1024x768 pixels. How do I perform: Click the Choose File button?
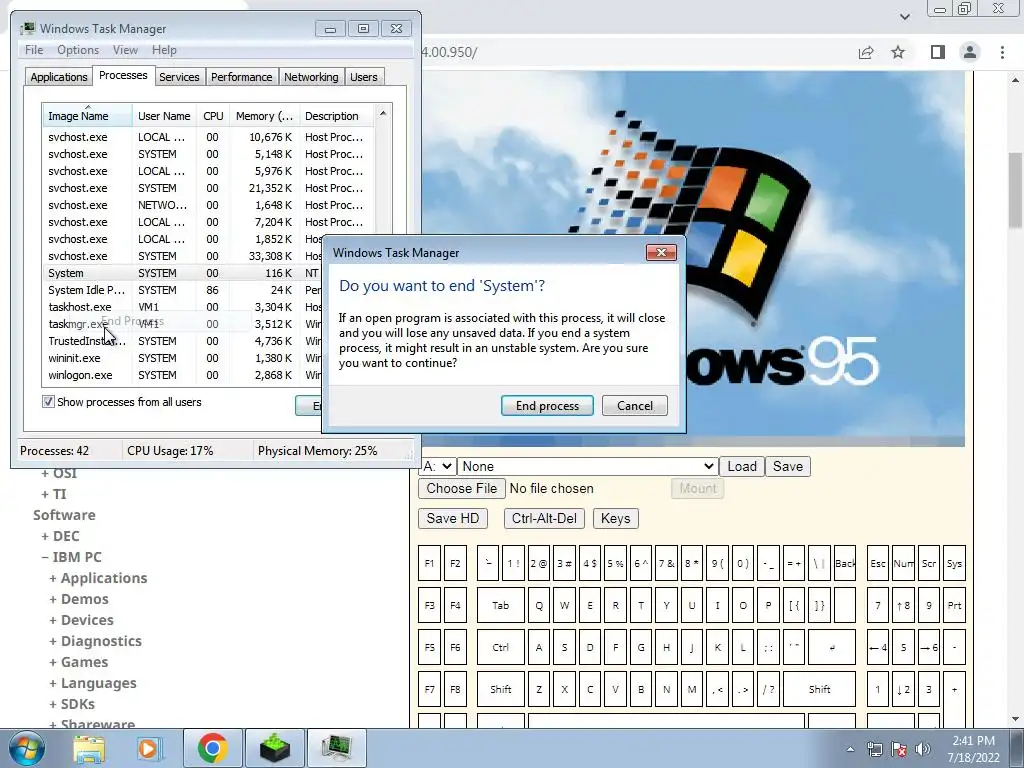coord(462,488)
